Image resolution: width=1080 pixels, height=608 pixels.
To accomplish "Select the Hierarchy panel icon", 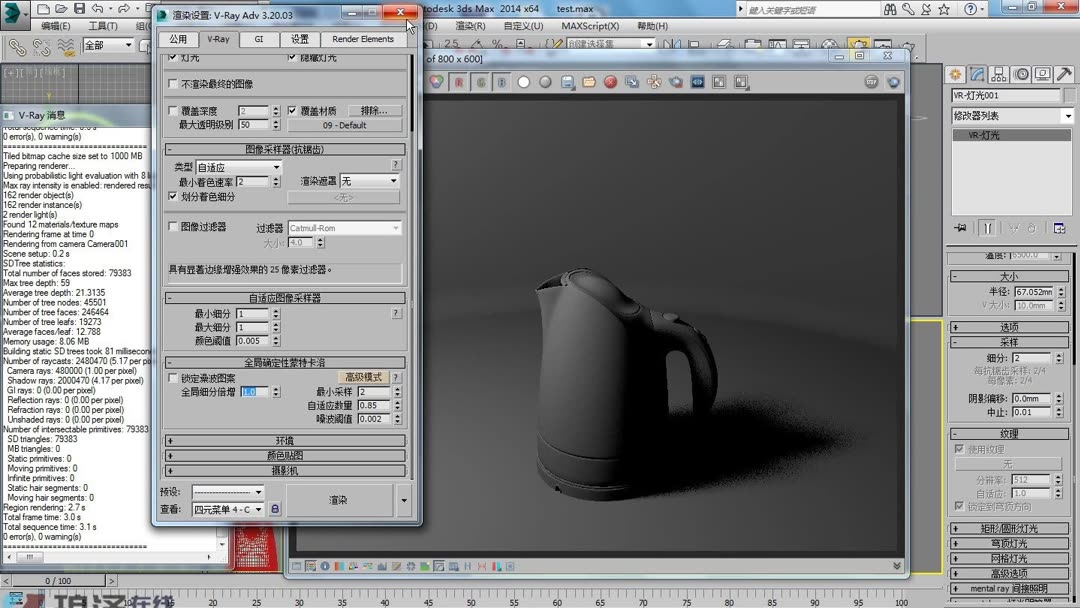I will (999, 74).
